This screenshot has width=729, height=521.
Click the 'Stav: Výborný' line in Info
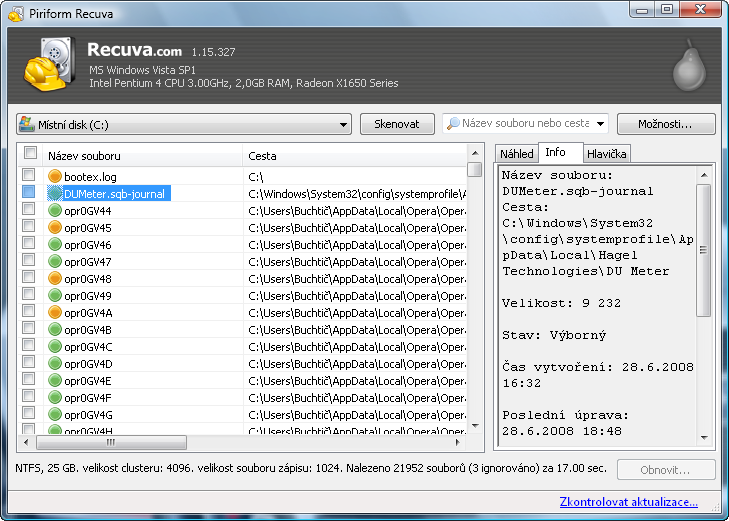coord(554,335)
